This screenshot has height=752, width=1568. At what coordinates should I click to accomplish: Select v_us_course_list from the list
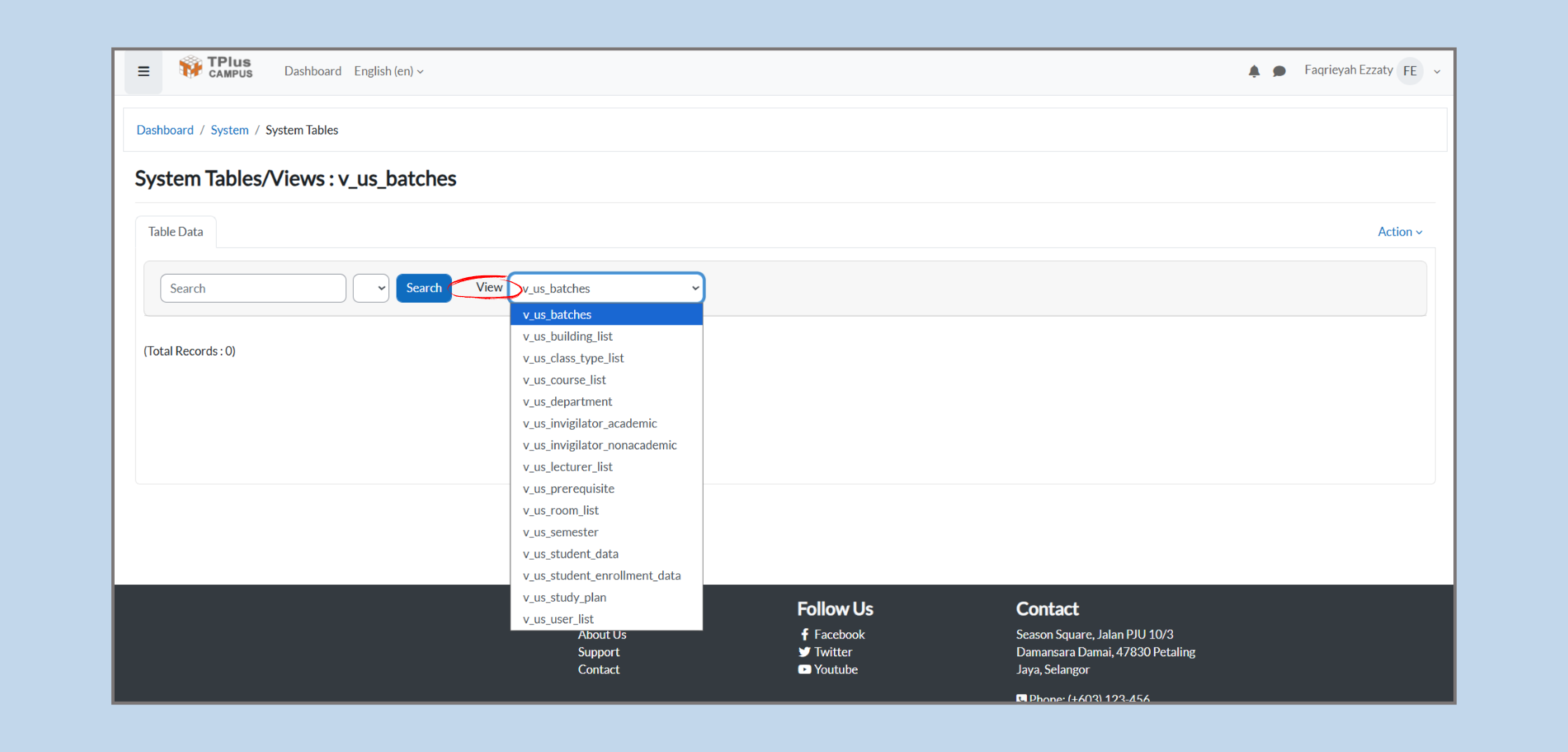click(564, 380)
